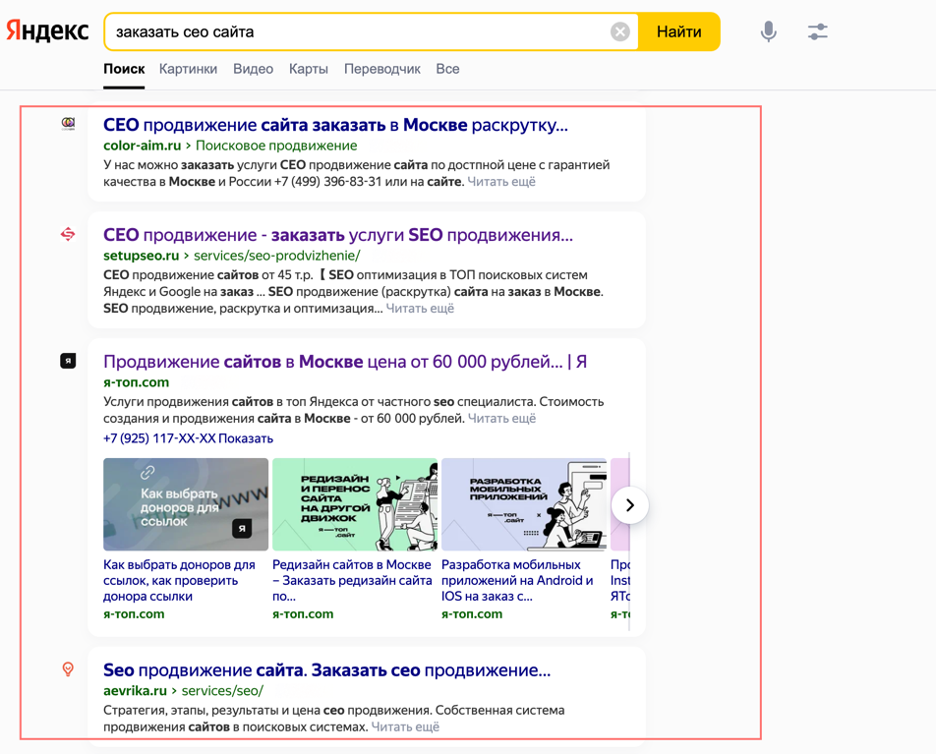Open 'Редизайн и перенос сайта' thumbnail
Viewport: 936px width, 754px height.
355,504
